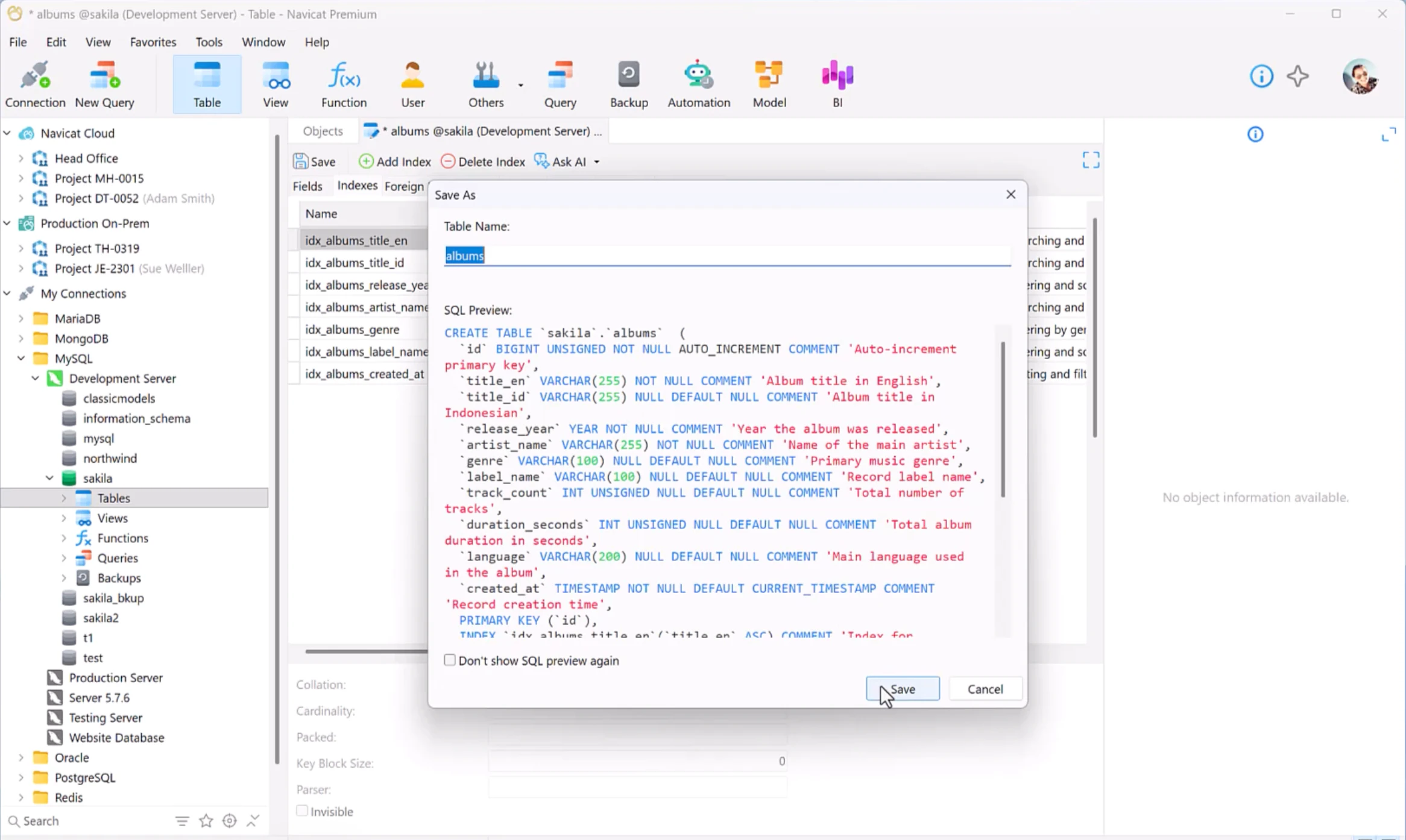Click the Table Name input field
This screenshot has width=1406, height=840.
pos(727,255)
